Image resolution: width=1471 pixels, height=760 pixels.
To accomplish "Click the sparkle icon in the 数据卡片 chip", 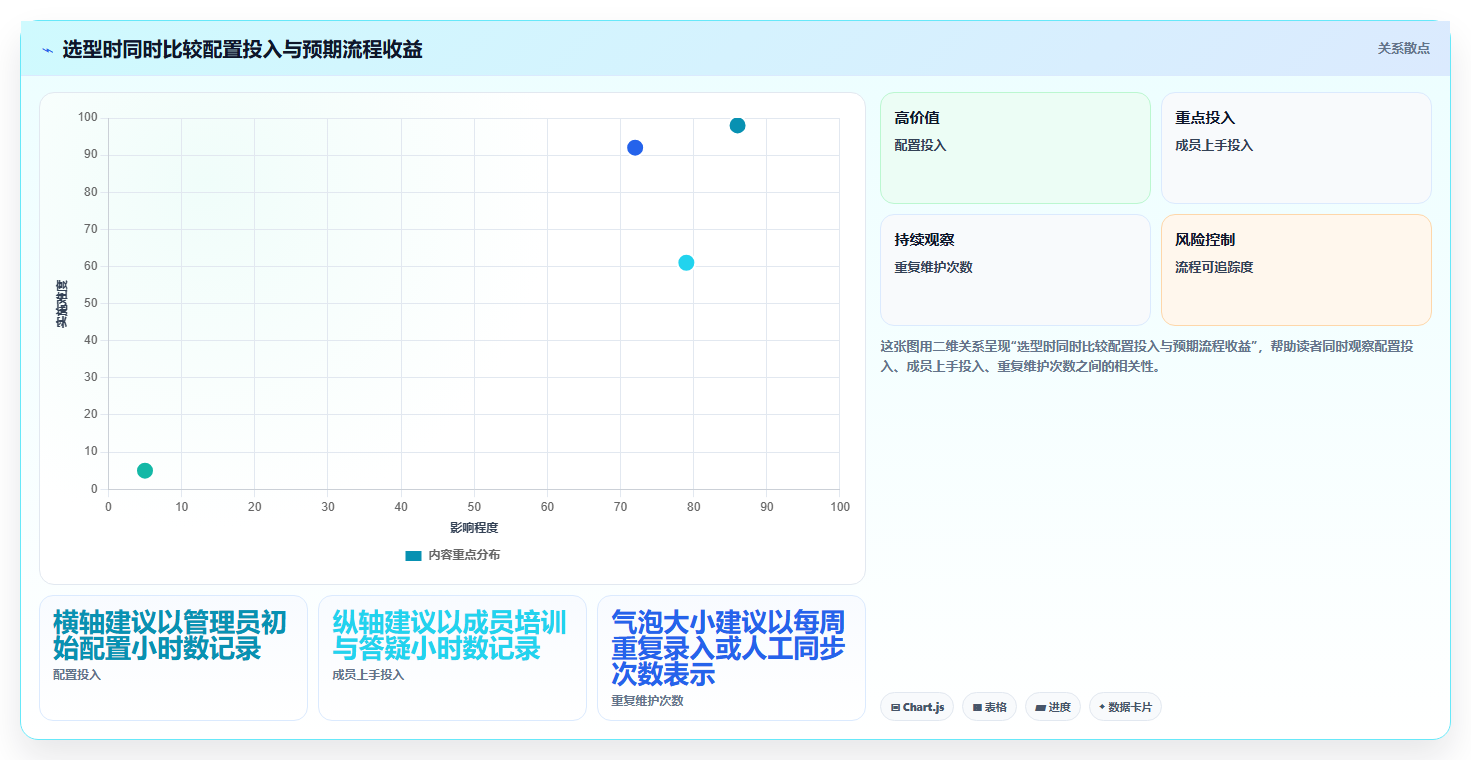I will (1102, 707).
